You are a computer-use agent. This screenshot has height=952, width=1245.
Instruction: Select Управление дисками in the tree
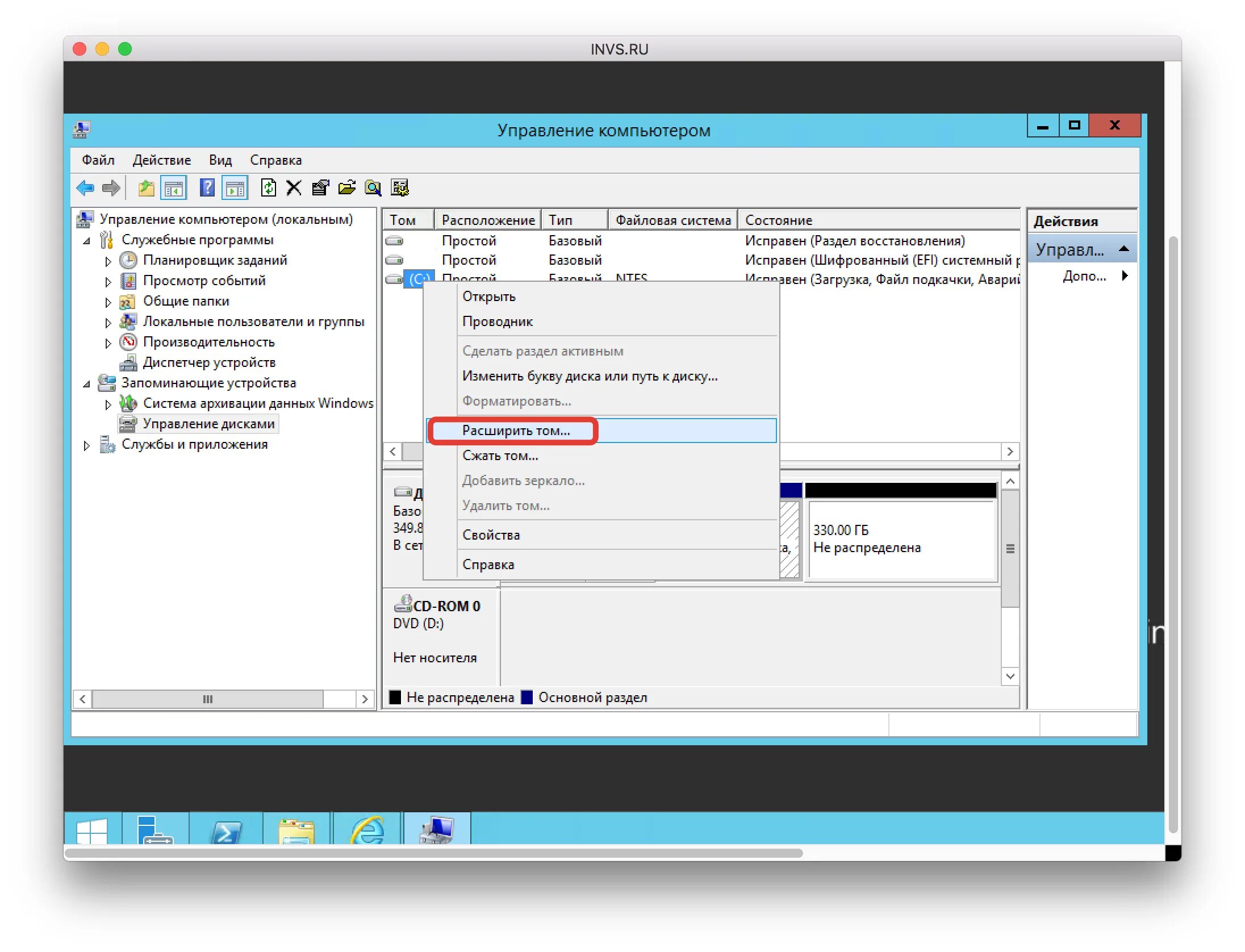(208, 424)
